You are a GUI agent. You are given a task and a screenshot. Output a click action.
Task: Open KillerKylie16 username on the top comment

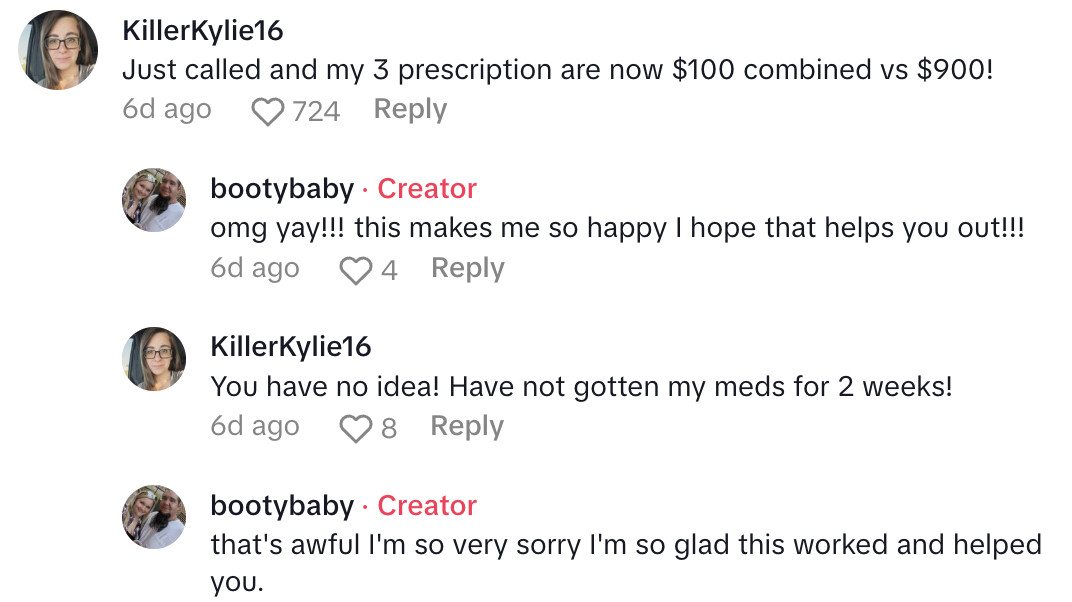coord(202,31)
